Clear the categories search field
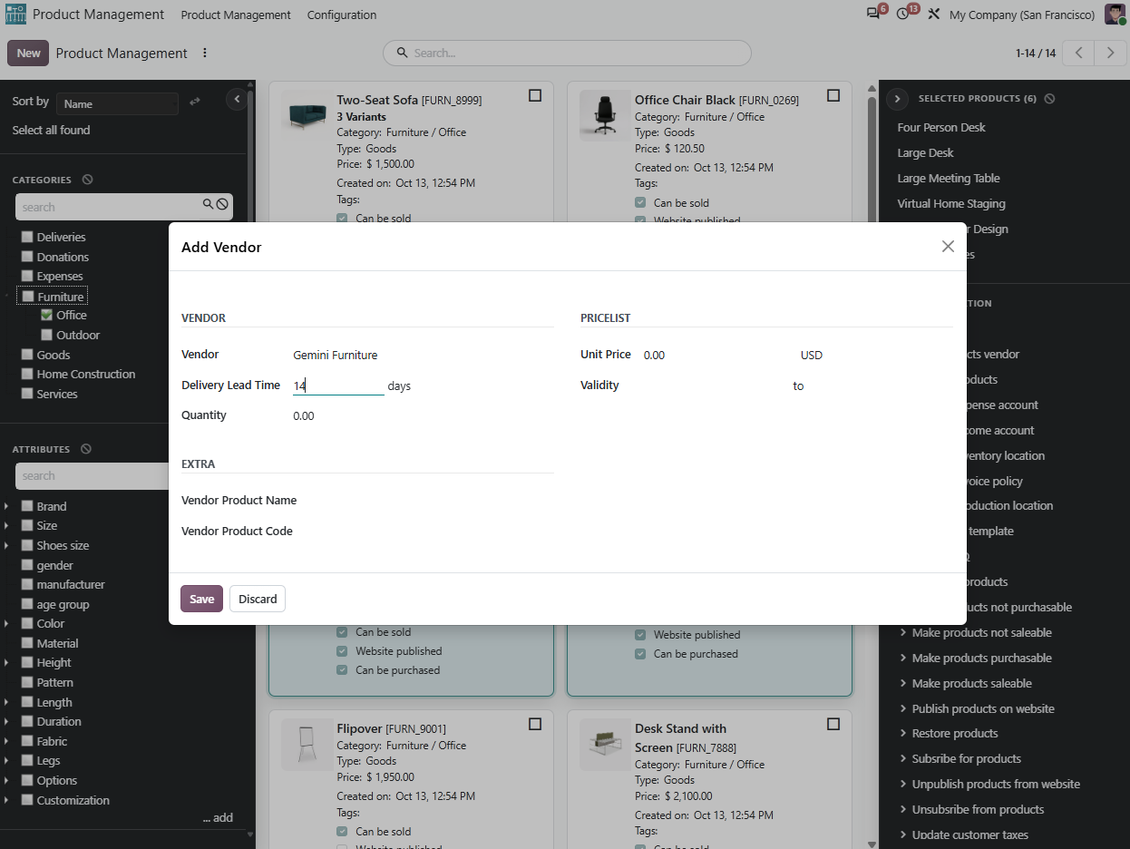The height and width of the screenshot is (849, 1130). click(223, 205)
